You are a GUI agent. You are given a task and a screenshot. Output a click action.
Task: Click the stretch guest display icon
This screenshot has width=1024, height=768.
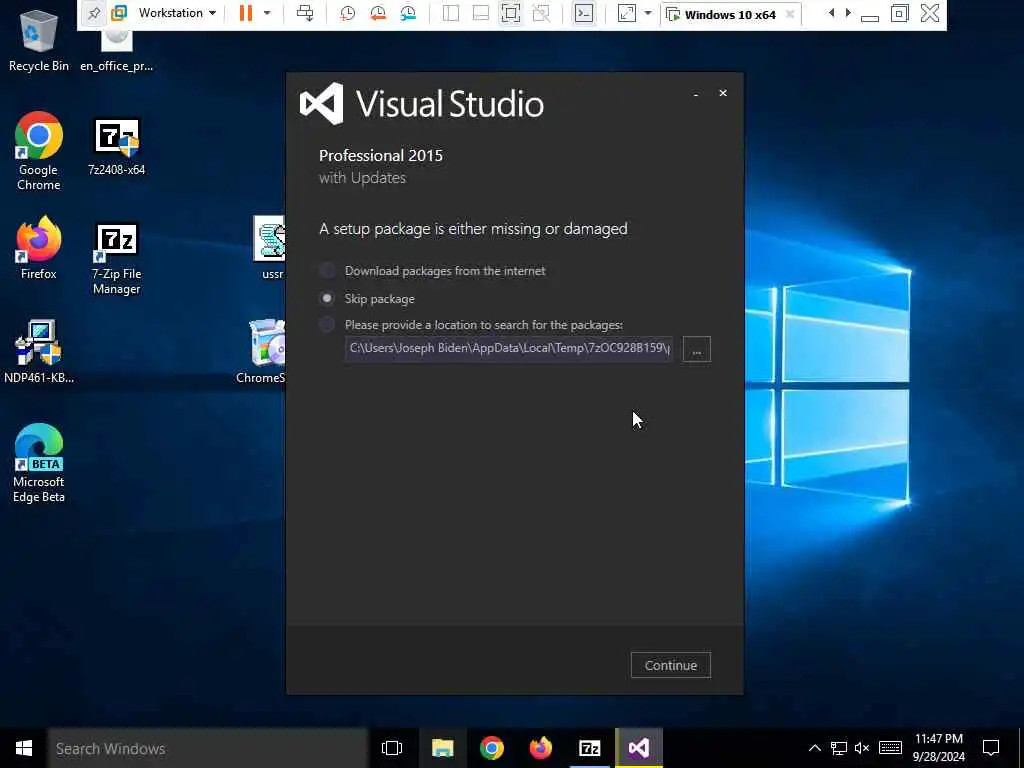626,13
